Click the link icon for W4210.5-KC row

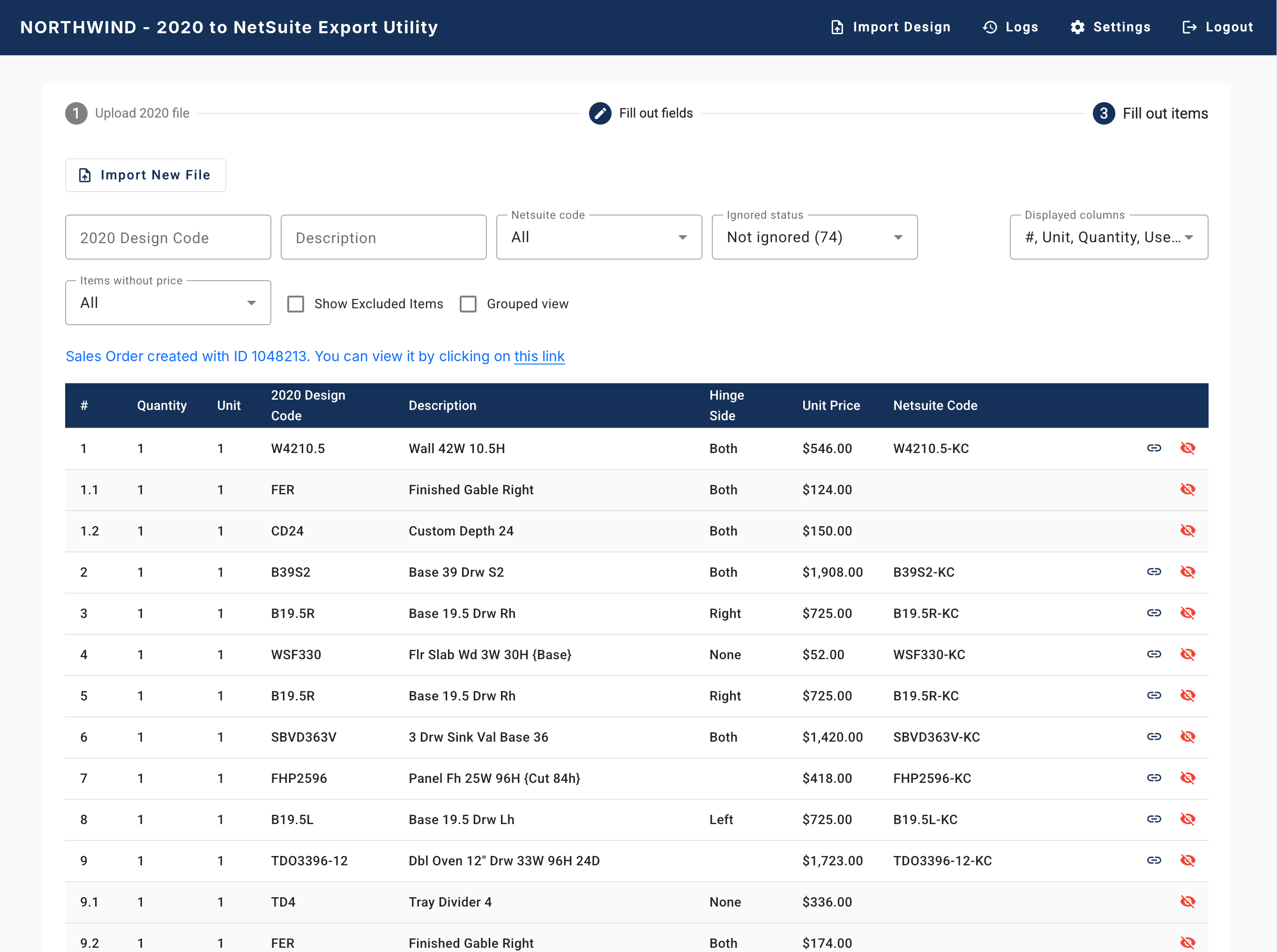(1154, 448)
